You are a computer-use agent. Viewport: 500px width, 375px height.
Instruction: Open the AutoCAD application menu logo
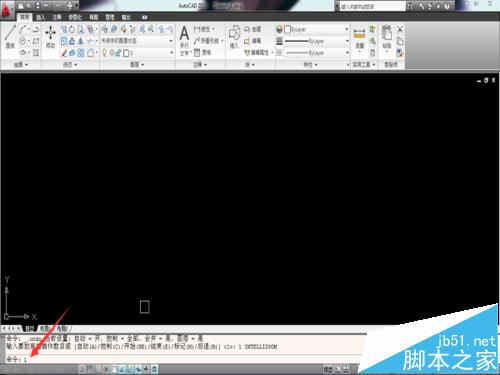[7, 11]
